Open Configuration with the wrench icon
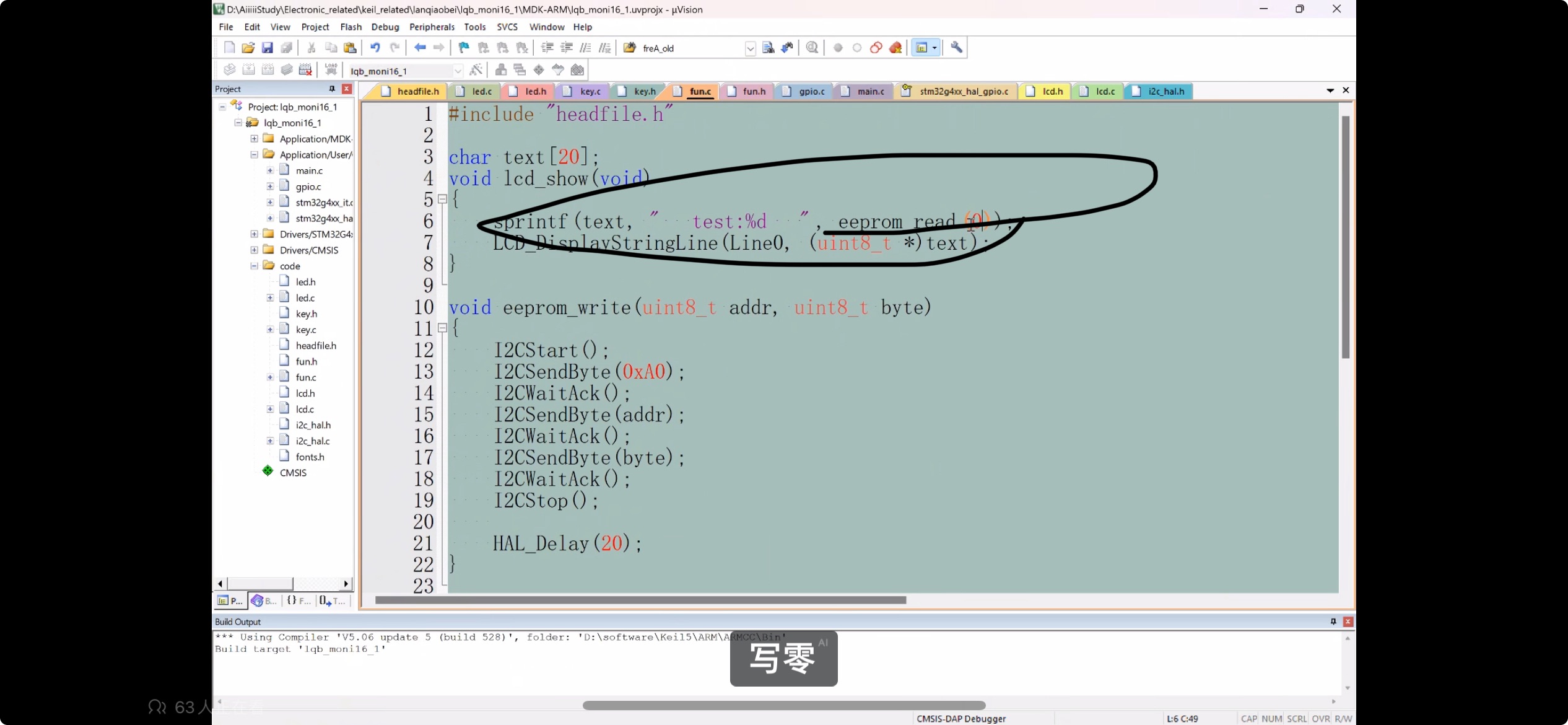This screenshot has width=1568, height=725. coord(956,48)
